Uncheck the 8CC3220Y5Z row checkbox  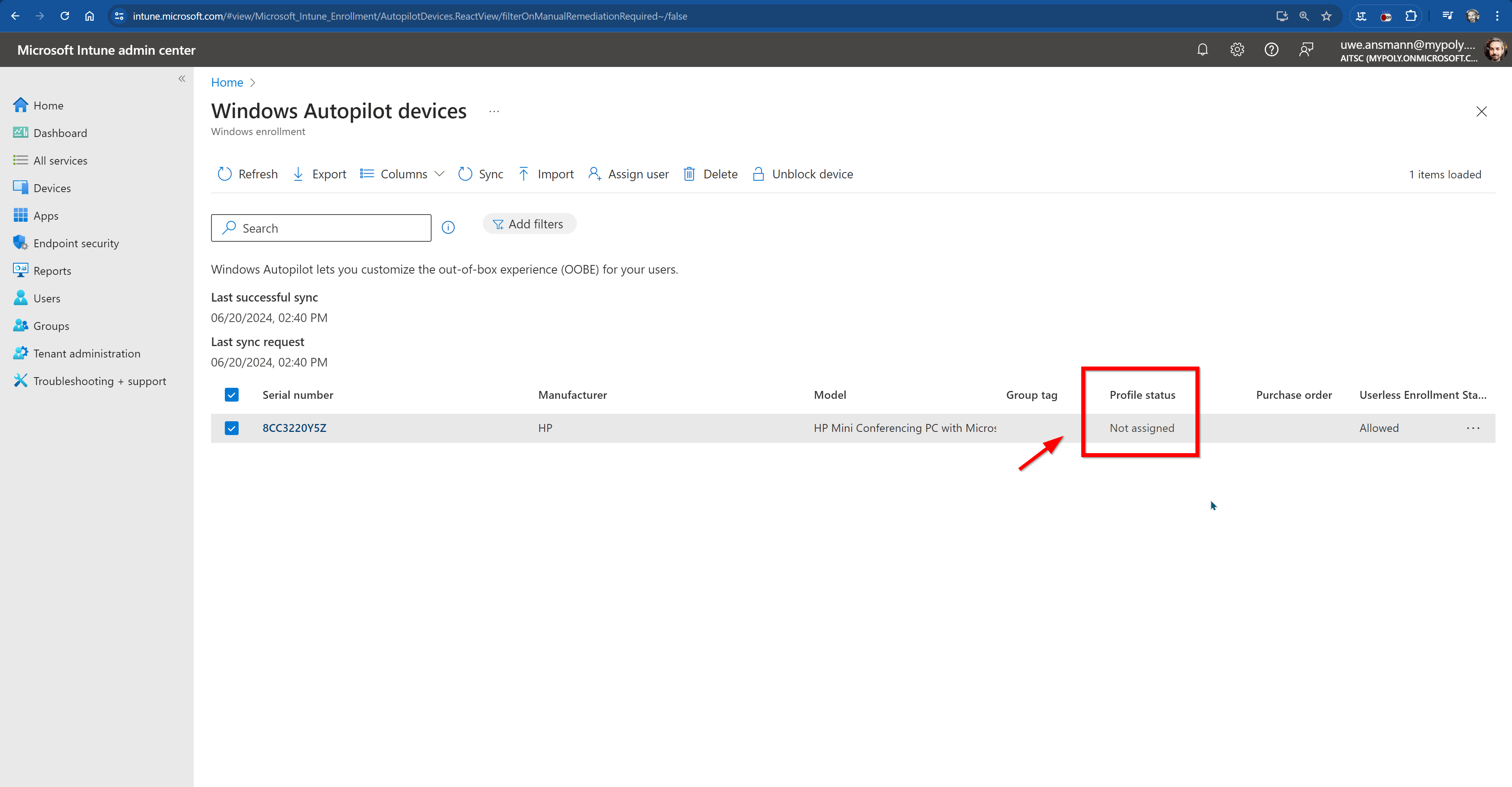tap(231, 428)
